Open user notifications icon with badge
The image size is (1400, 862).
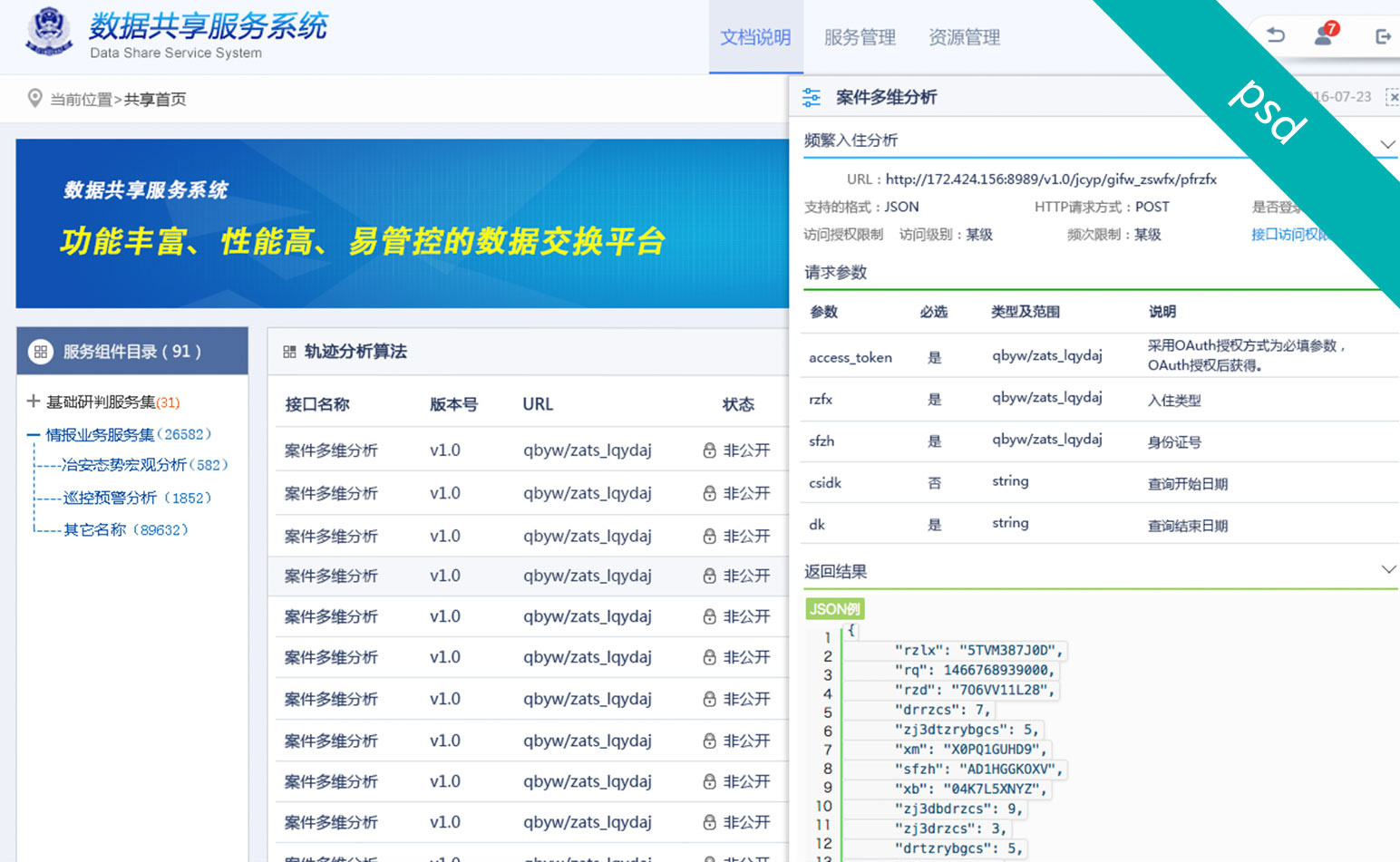[x=1325, y=35]
